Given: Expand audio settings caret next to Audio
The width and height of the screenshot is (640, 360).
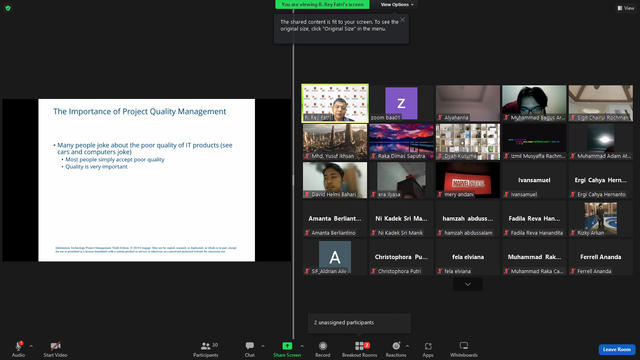Looking at the screenshot, I should coord(31,346).
